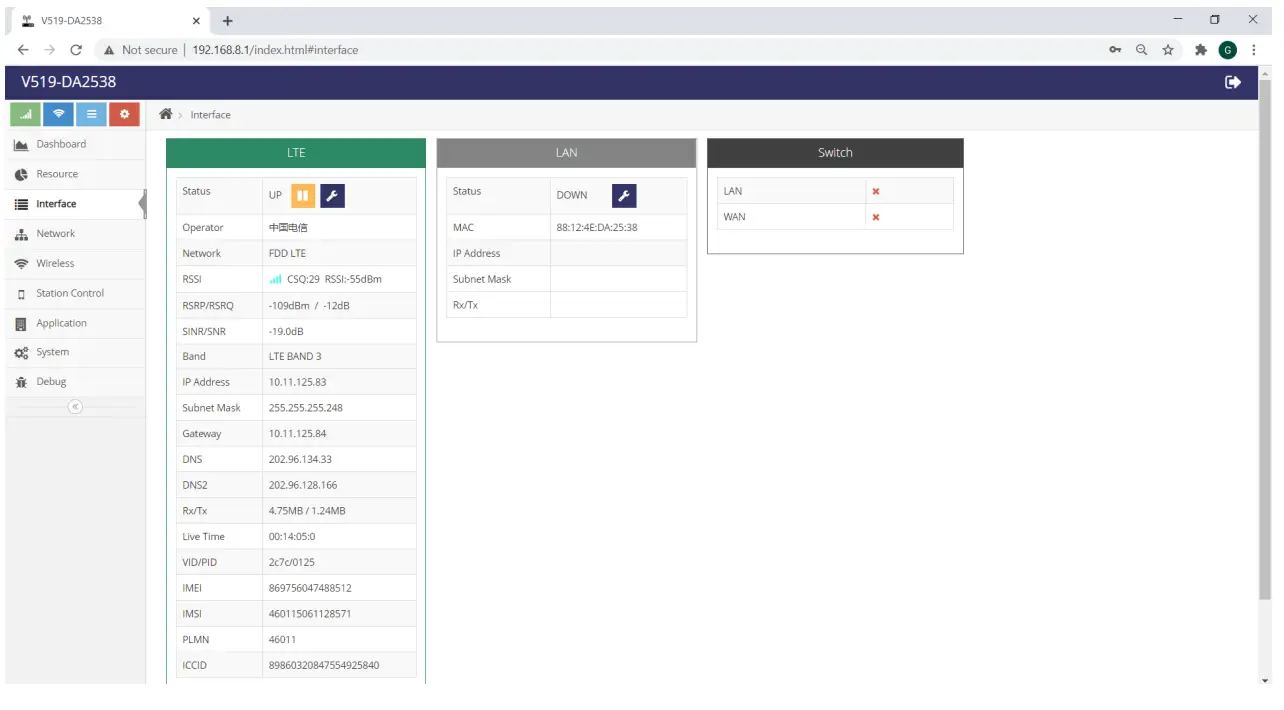The image size is (1284, 710).
Task: Select the V519-DA2538 browser tab
Action: [x=108, y=20]
